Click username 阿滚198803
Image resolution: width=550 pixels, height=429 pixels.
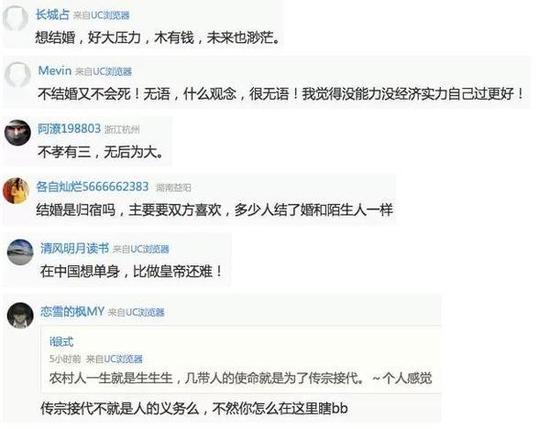69,129
